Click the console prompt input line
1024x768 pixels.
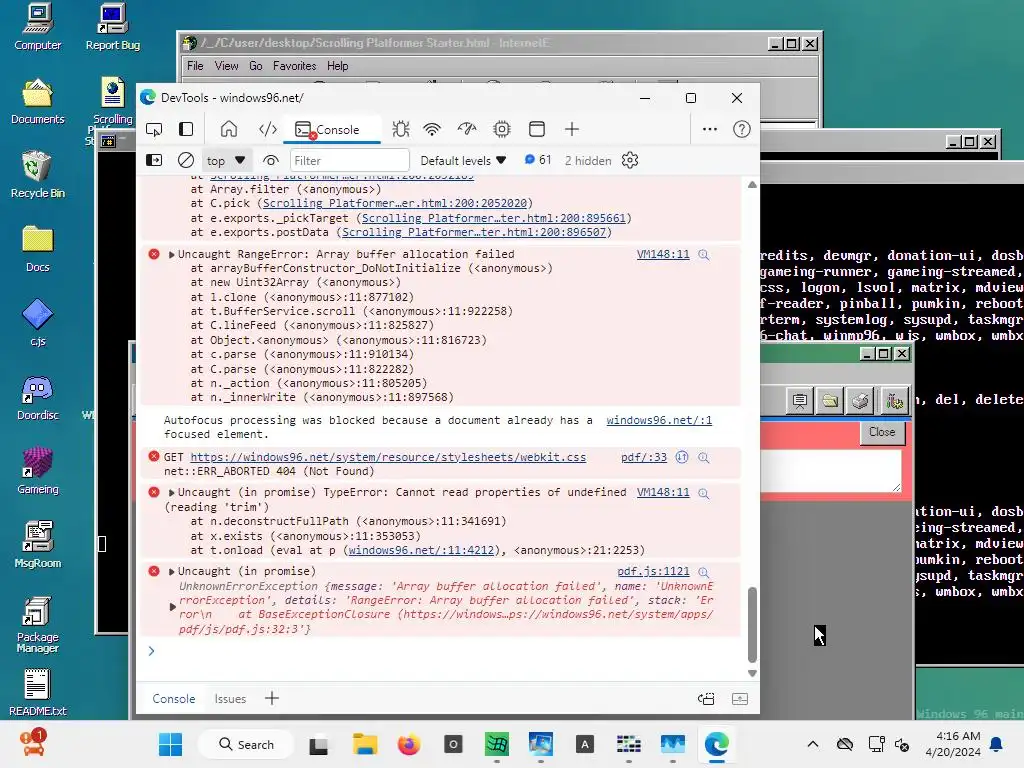tap(444, 651)
